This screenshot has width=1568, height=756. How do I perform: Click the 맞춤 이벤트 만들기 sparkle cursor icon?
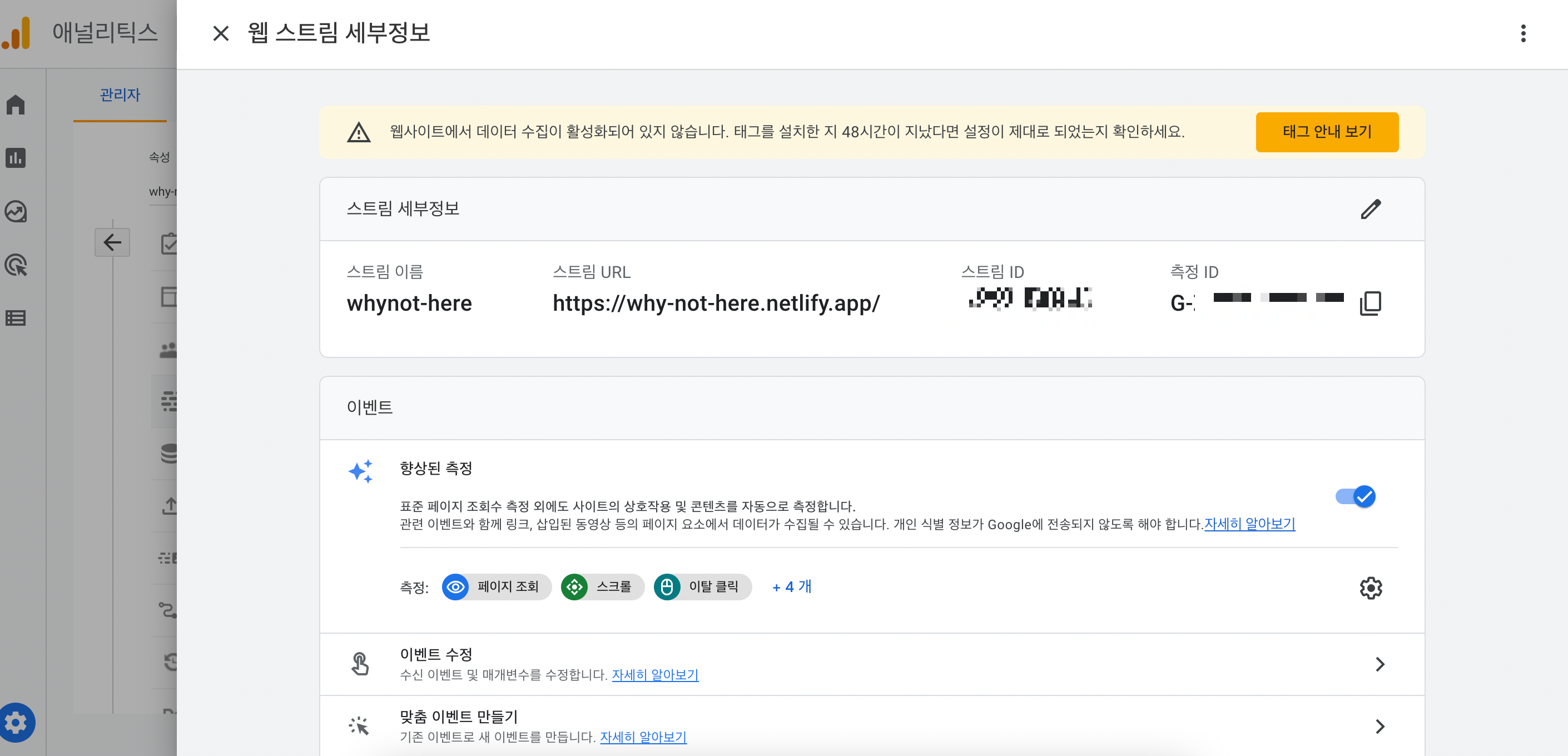pos(359,725)
